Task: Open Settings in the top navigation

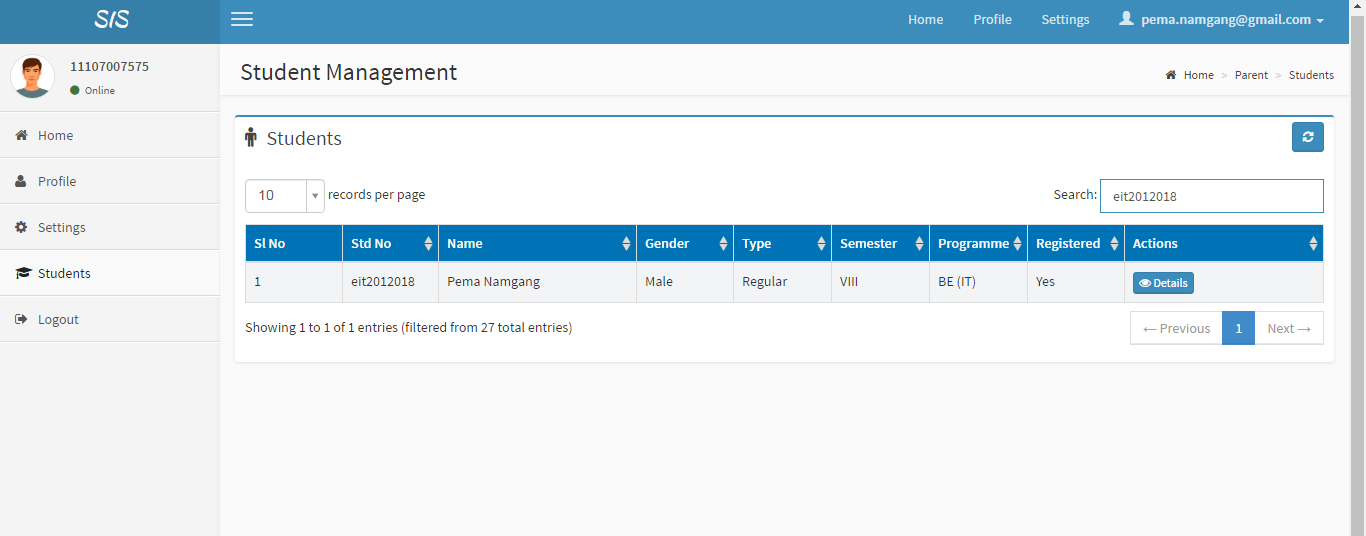Action: (1065, 20)
